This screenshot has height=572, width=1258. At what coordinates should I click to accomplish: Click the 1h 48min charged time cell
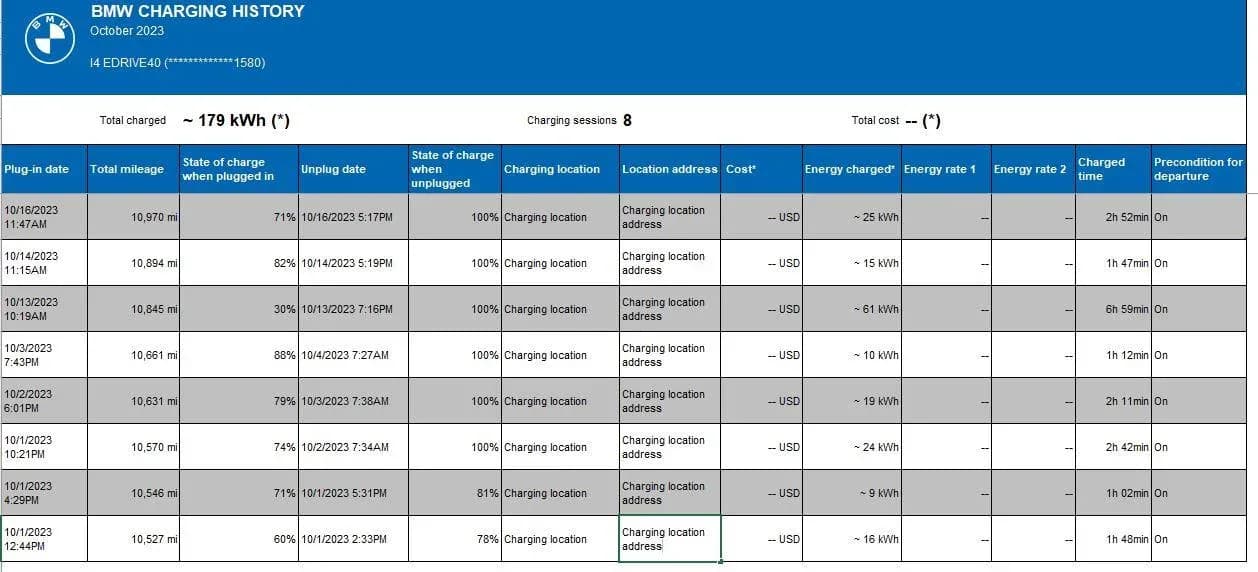point(1113,539)
